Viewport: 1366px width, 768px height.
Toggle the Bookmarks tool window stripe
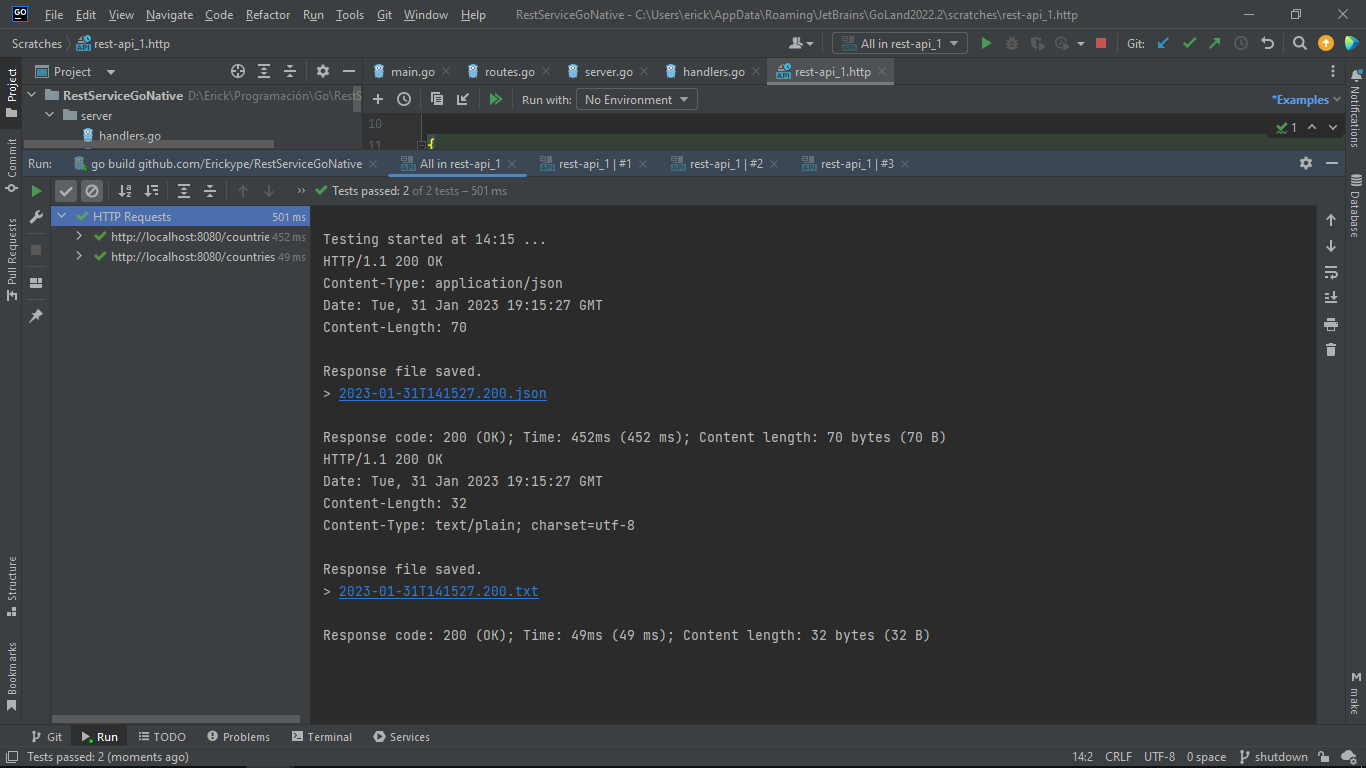(12, 676)
